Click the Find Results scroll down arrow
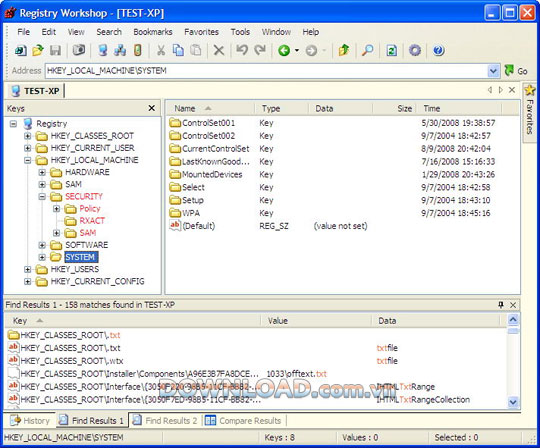 click(x=513, y=402)
